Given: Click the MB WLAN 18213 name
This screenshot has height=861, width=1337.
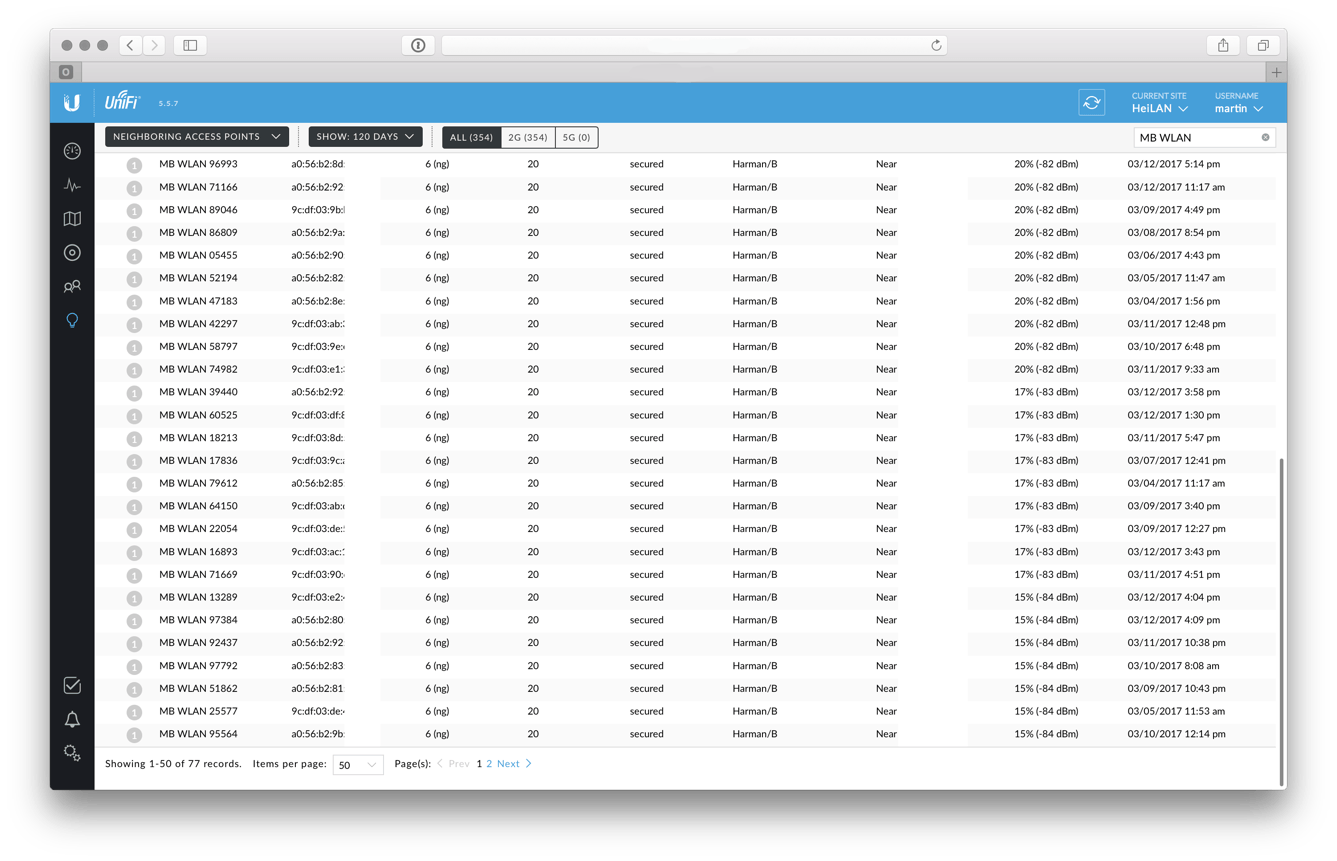Looking at the screenshot, I should (x=198, y=438).
